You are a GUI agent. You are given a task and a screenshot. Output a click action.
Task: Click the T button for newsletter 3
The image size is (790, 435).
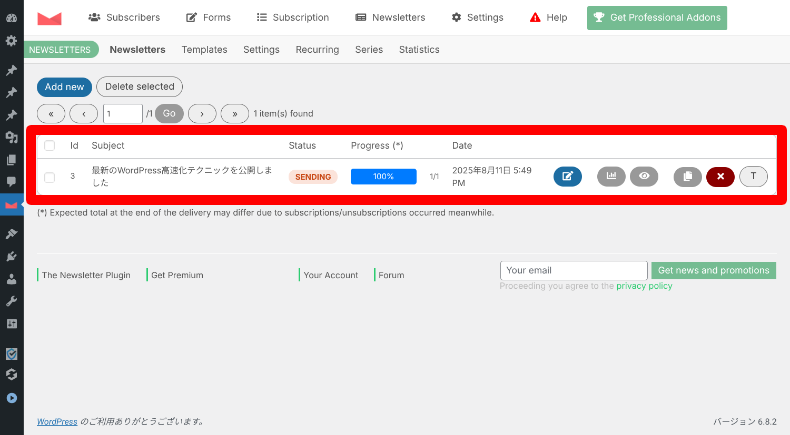tap(753, 176)
